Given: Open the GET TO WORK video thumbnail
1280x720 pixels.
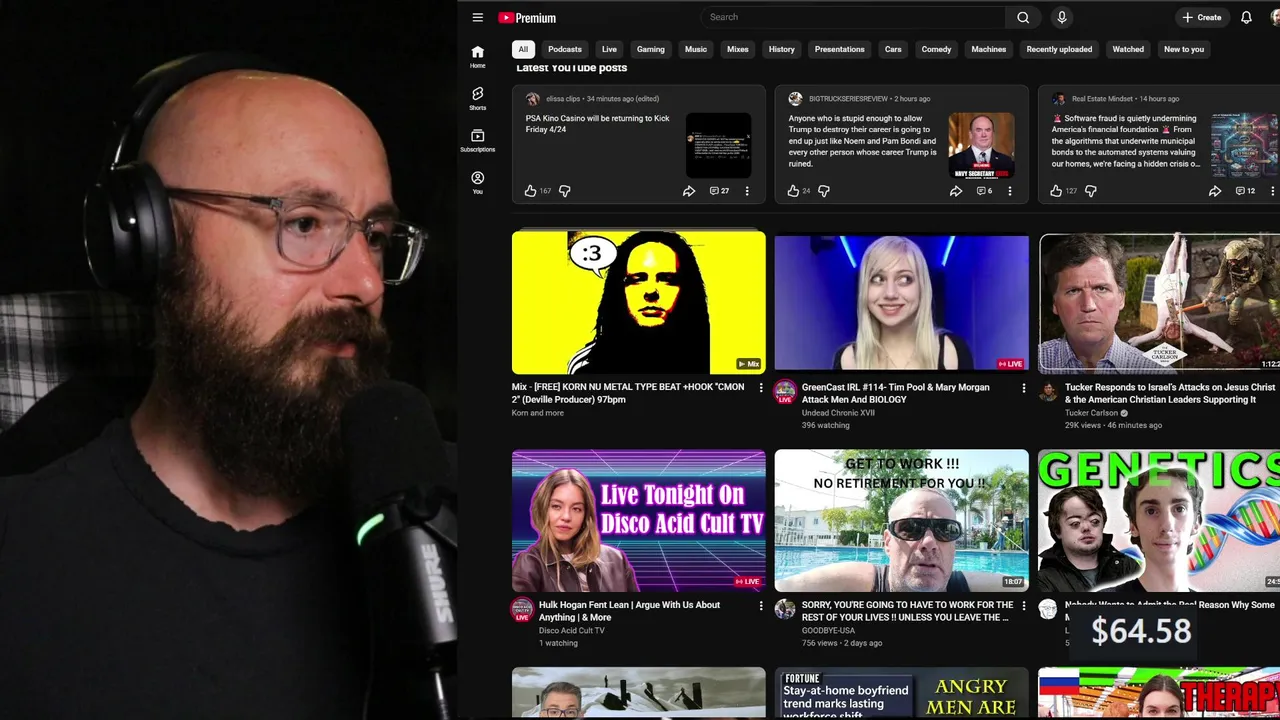Looking at the screenshot, I should coord(901,520).
